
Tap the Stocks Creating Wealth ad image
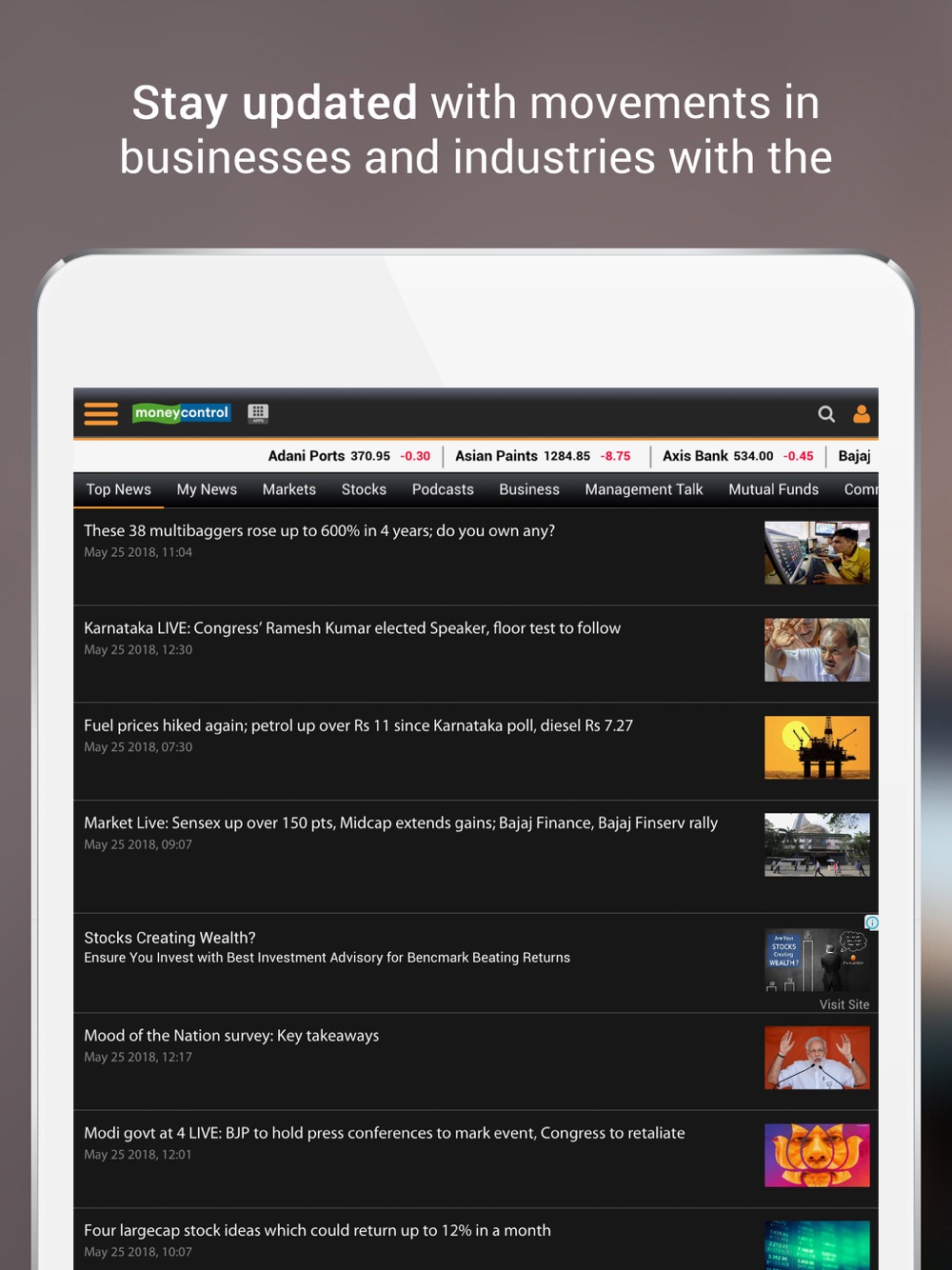(817, 961)
